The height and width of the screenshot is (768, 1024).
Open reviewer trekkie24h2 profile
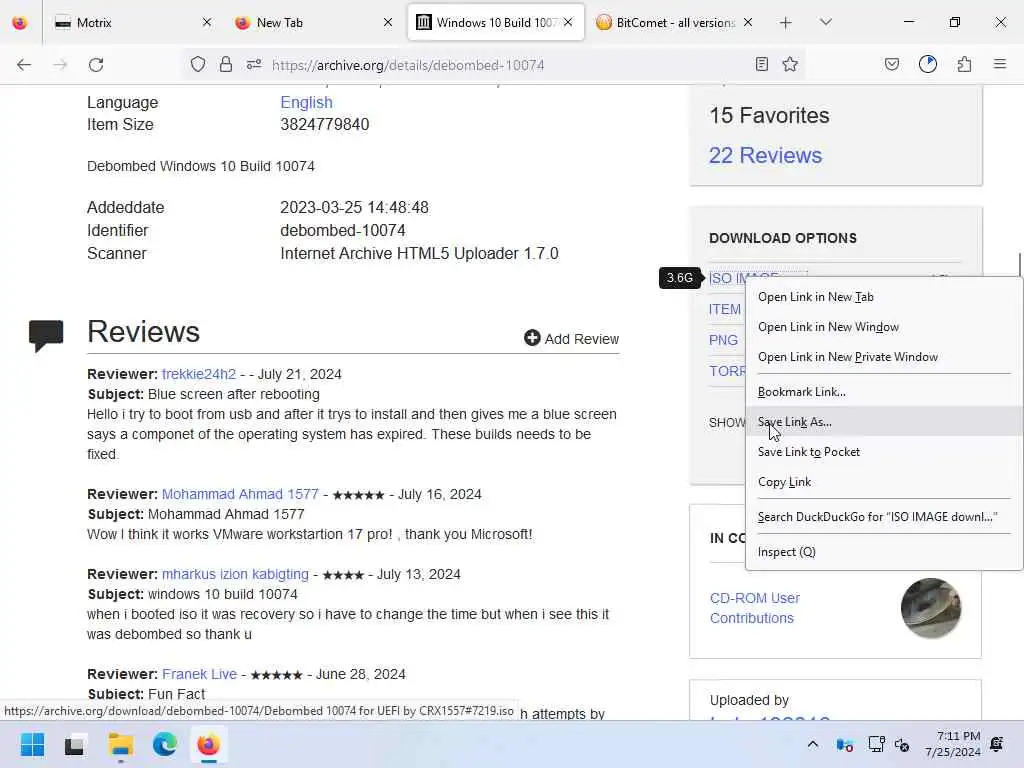pos(199,374)
